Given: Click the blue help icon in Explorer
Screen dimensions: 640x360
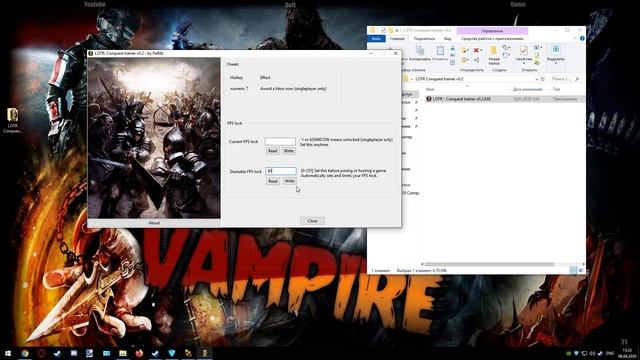Looking at the screenshot, I should (x=582, y=38).
